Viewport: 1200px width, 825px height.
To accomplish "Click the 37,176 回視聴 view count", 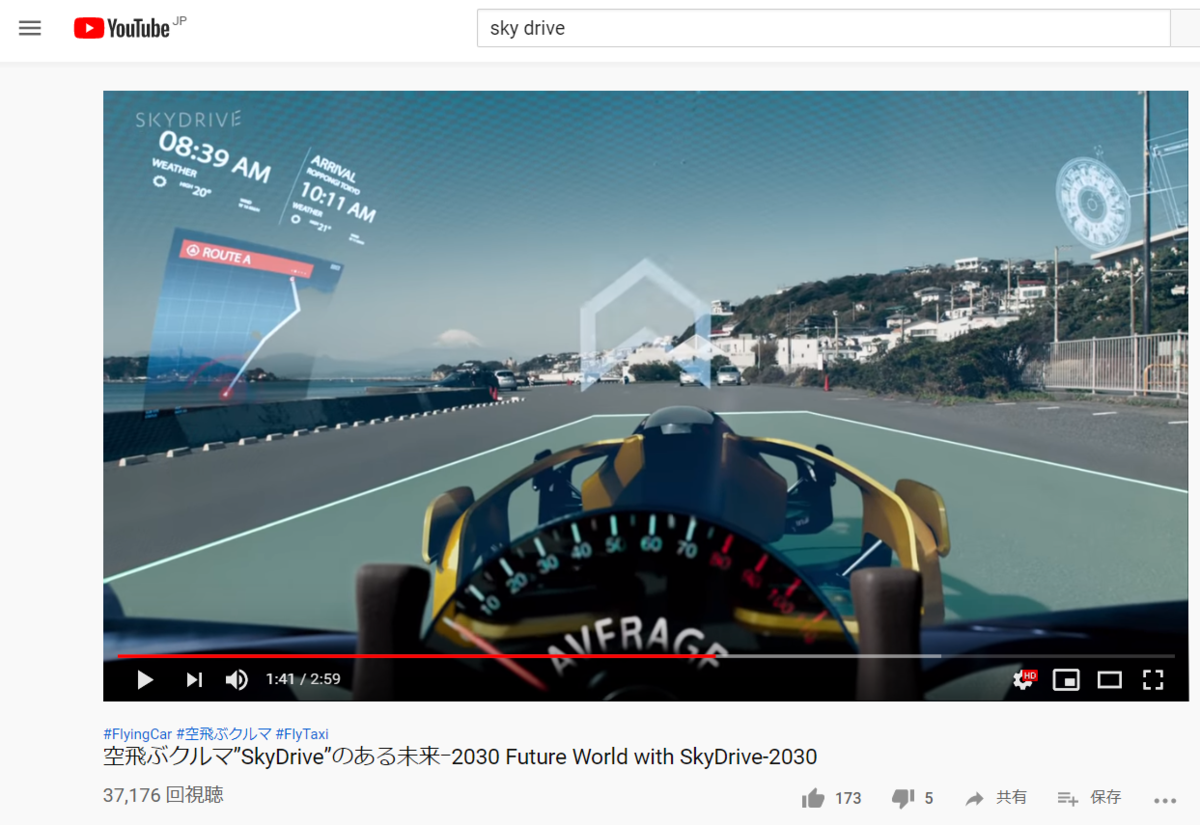I will [x=163, y=796].
